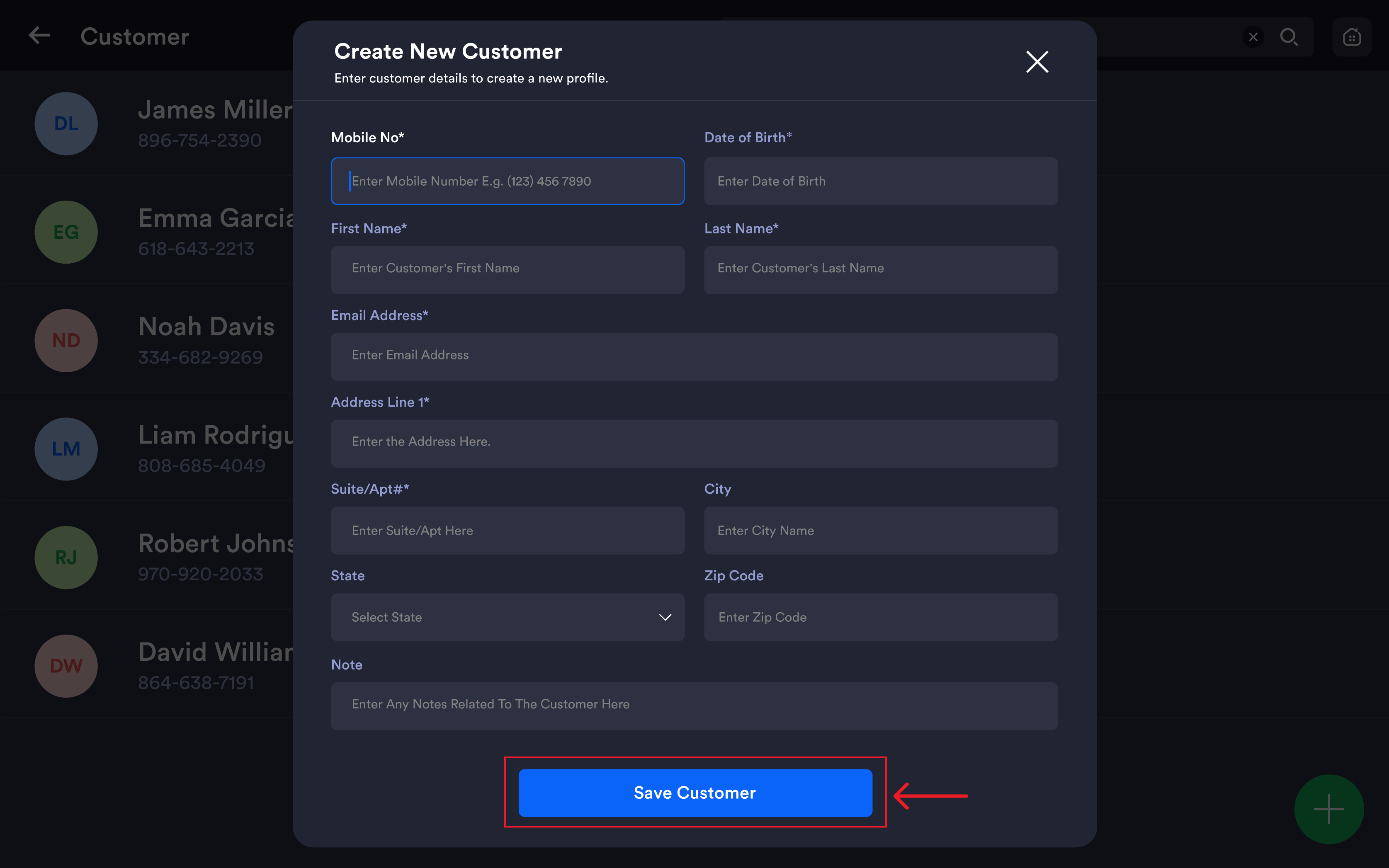Go back using the arrow icon
Viewport: 1389px width, 868px height.
(39, 36)
